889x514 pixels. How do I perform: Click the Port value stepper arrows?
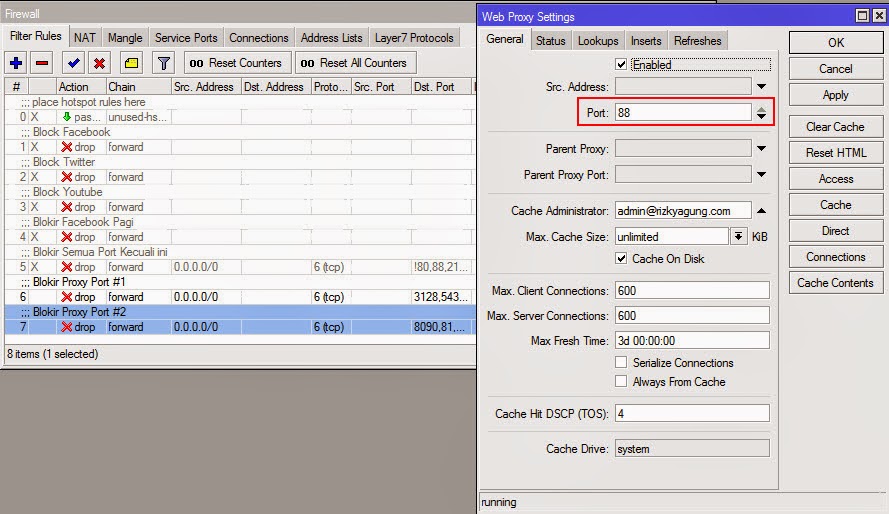[x=761, y=113]
